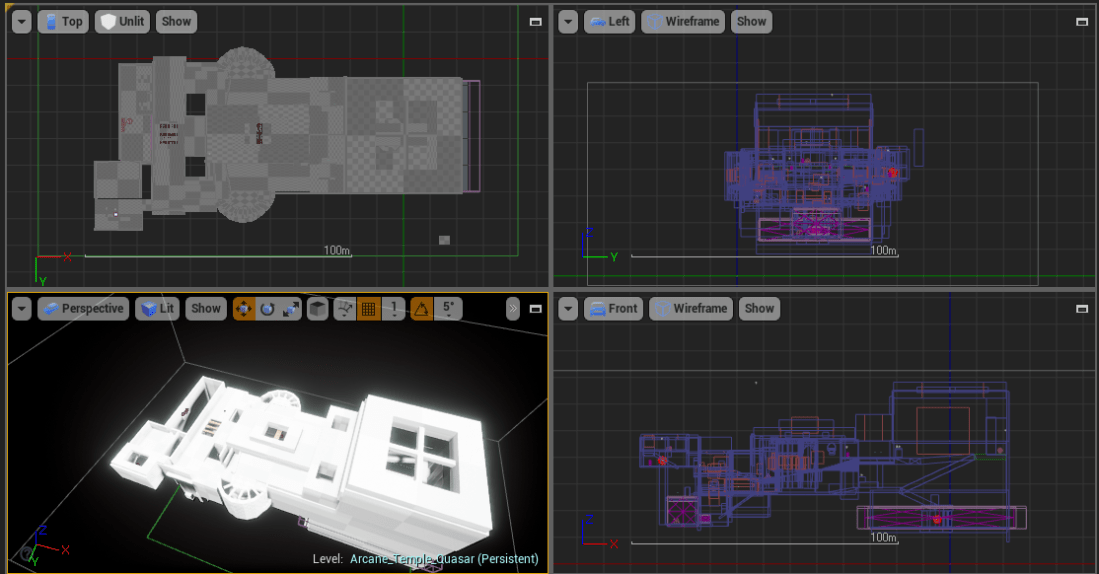Open the Left view type menu
Image resolution: width=1099 pixels, height=574 pixels.
click(609, 22)
